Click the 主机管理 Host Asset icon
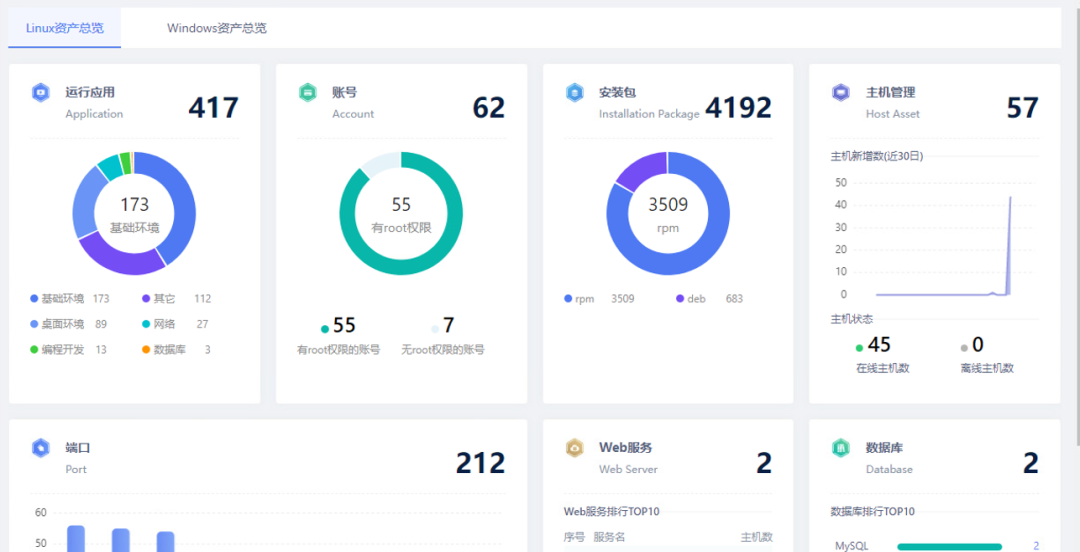Image resolution: width=1080 pixels, height=552 pixels. pyautogui.click(x=840, y=93)
